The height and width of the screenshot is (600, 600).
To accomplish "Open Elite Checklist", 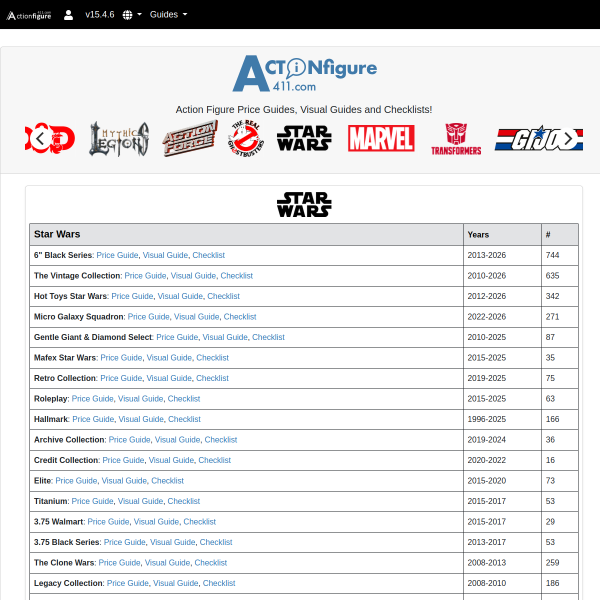I will (168, 481).
